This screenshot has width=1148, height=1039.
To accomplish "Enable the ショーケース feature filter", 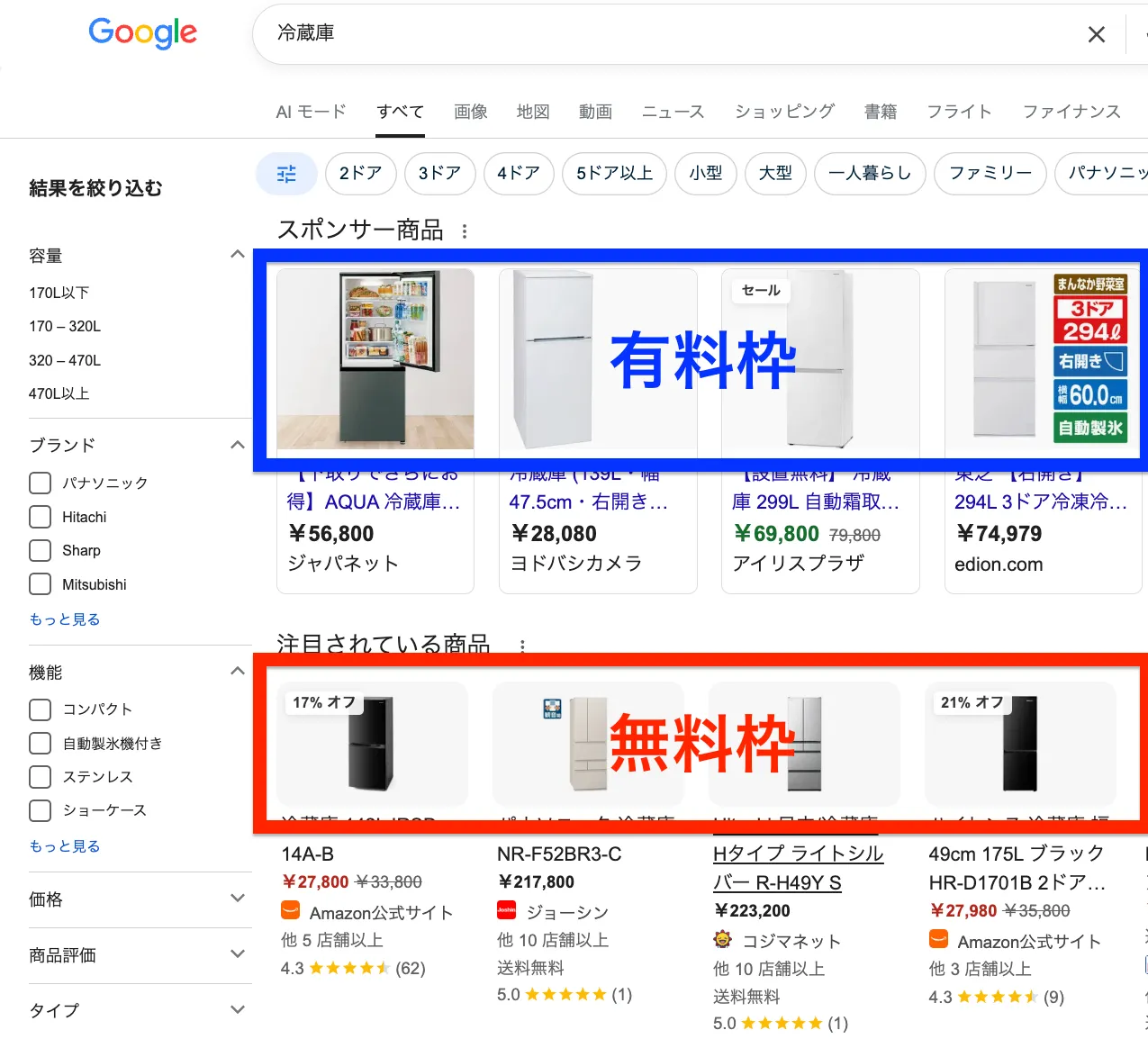I will coord(41,810).
